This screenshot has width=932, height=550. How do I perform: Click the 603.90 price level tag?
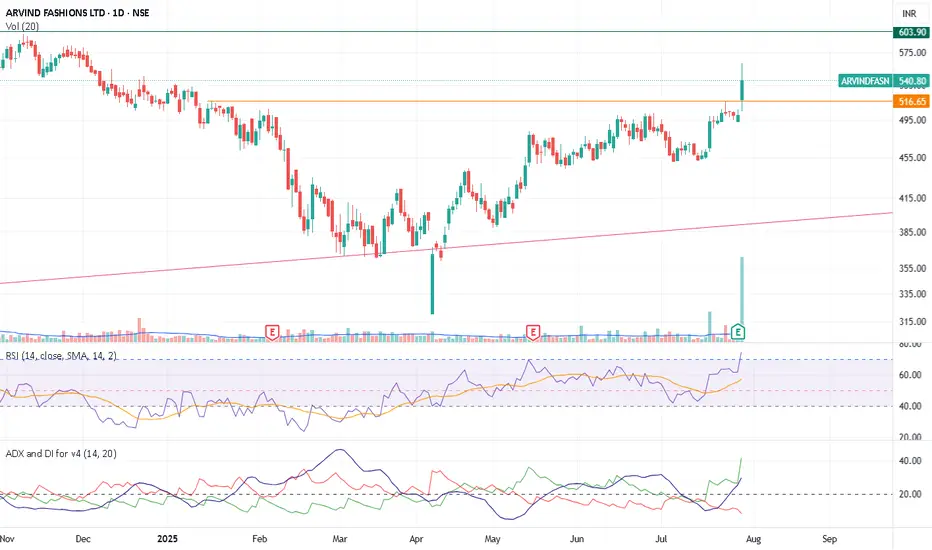(912, 32)
